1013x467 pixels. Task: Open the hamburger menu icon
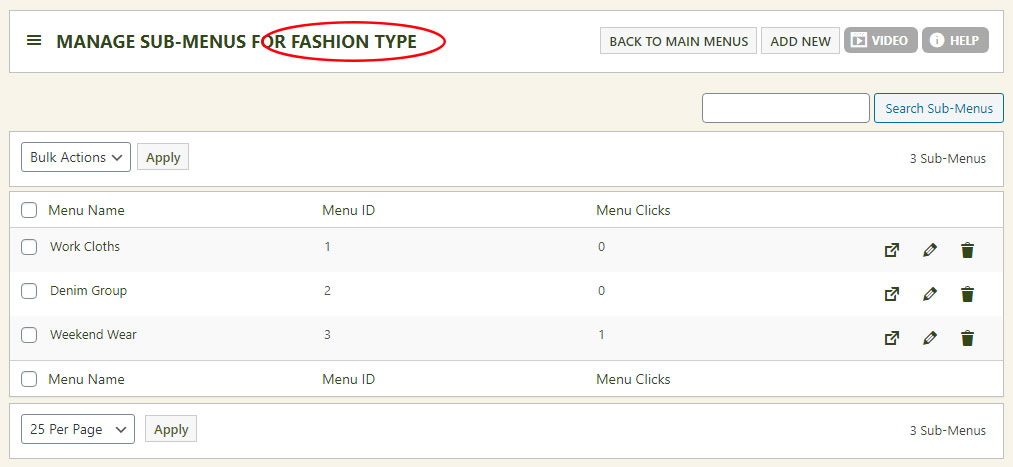[x=34, y=41]
